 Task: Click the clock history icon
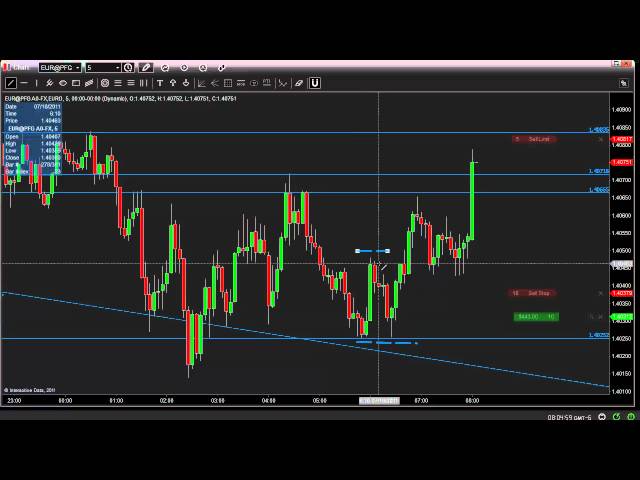(x=203, y=68)
